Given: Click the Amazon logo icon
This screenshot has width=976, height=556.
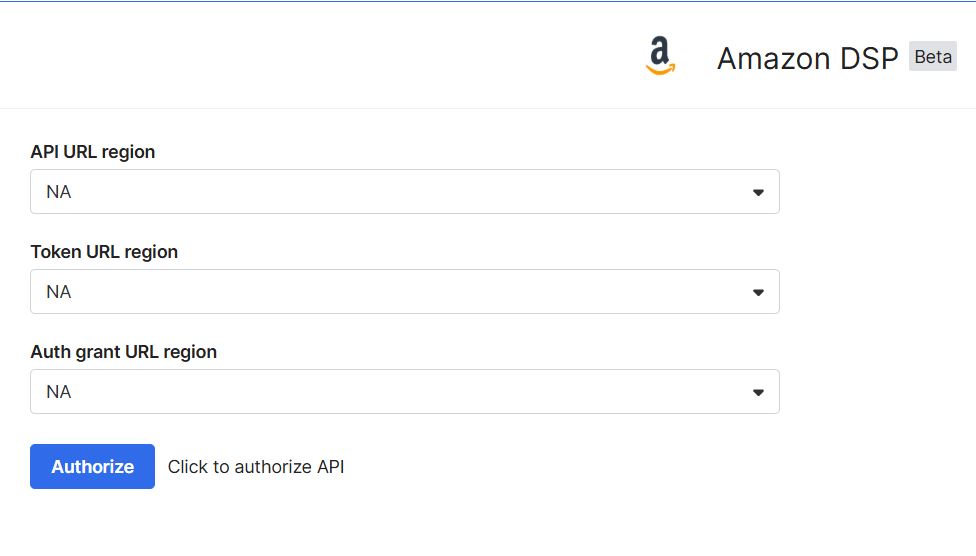Looking at the screenshot, I should [x=659, y=57].
